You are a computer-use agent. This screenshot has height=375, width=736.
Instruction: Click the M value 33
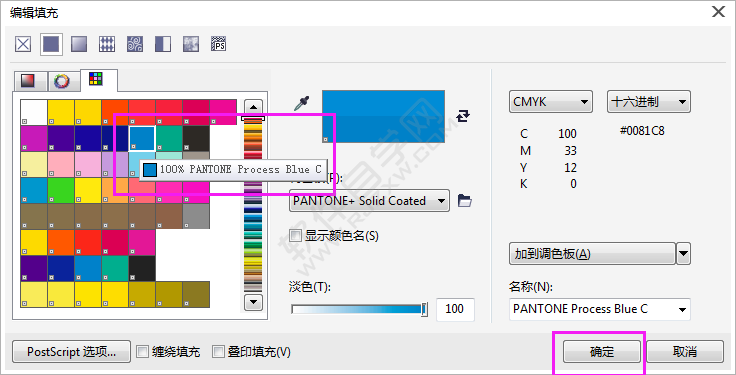pos(570,151)
